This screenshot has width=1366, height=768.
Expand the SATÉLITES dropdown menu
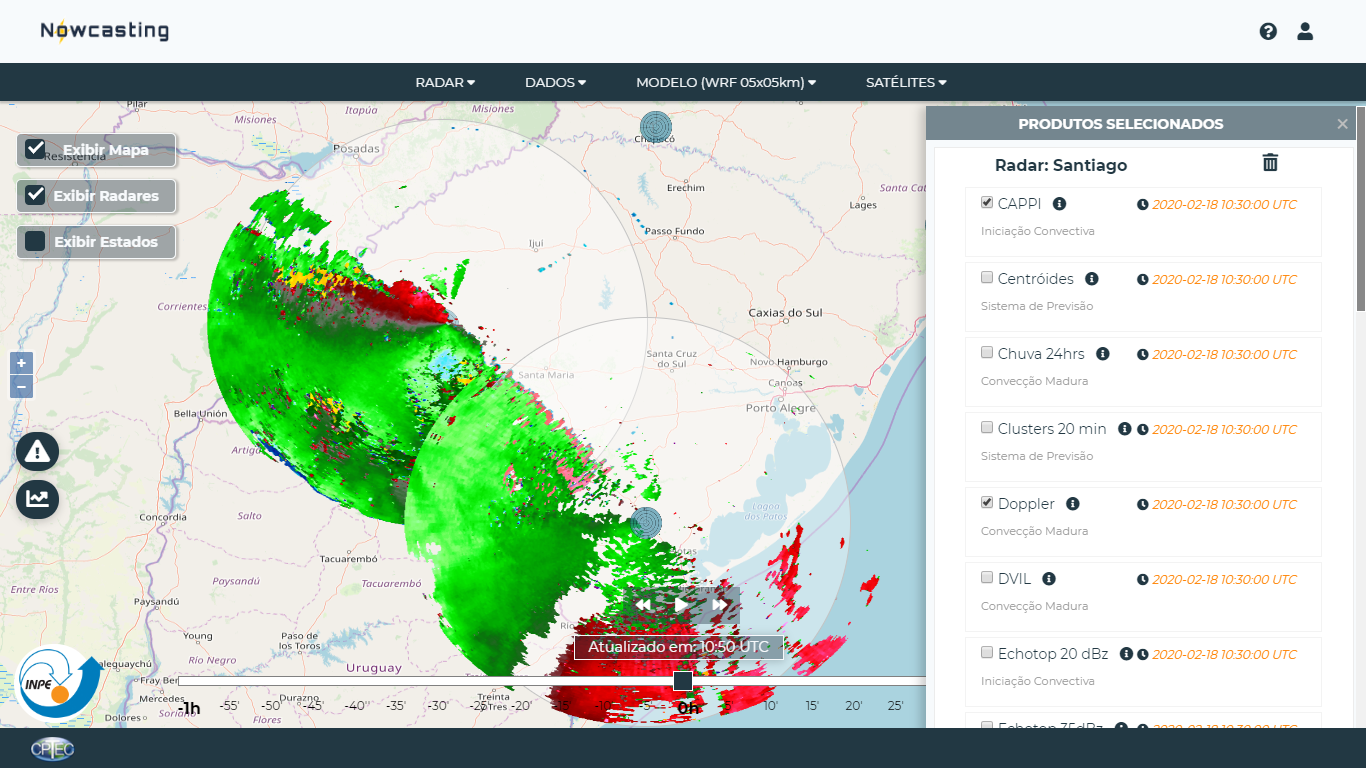click(x=906, y=83)
